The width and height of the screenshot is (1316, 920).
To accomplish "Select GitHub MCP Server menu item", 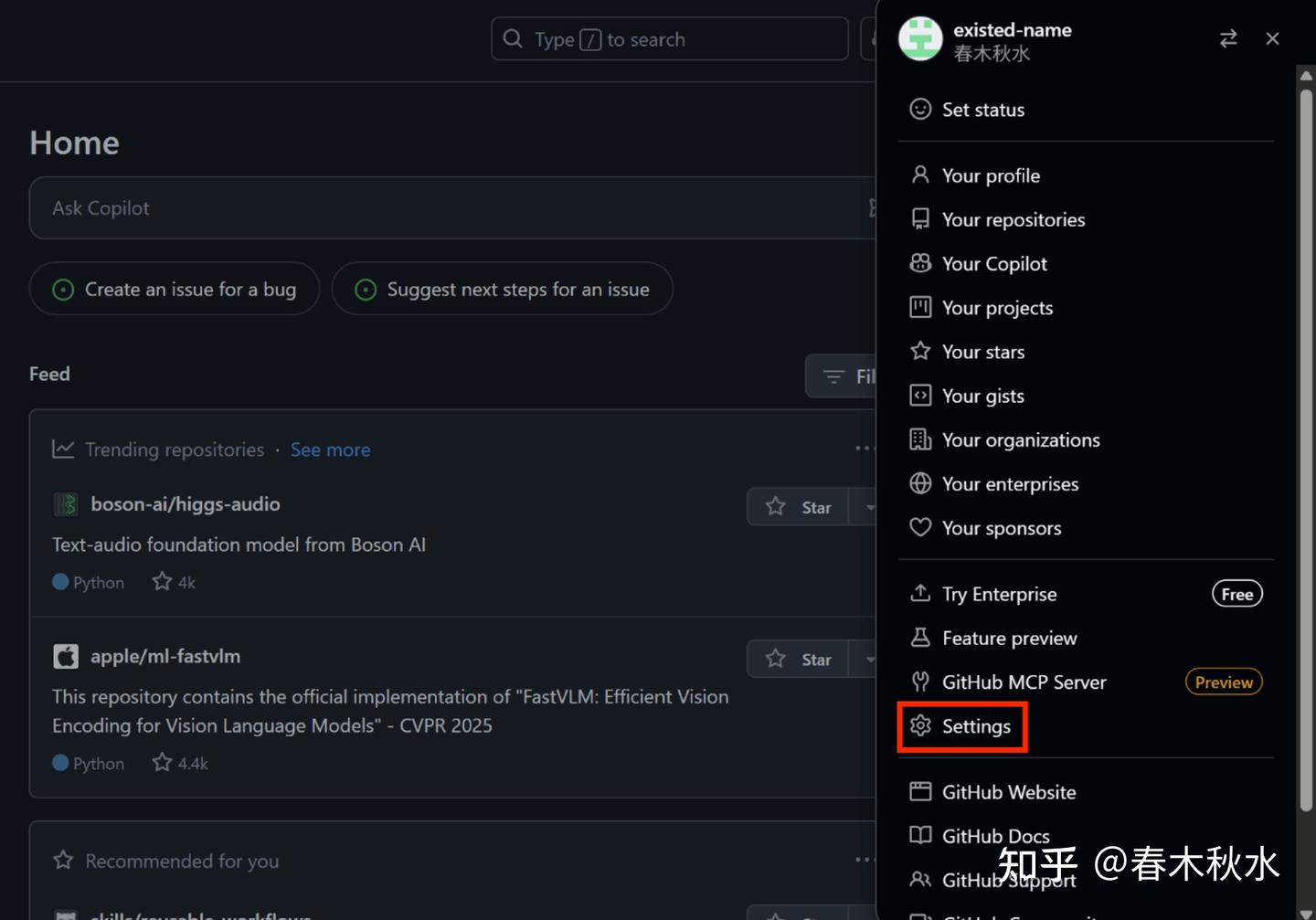I will pyautogui.click(x=1086, y=682).
